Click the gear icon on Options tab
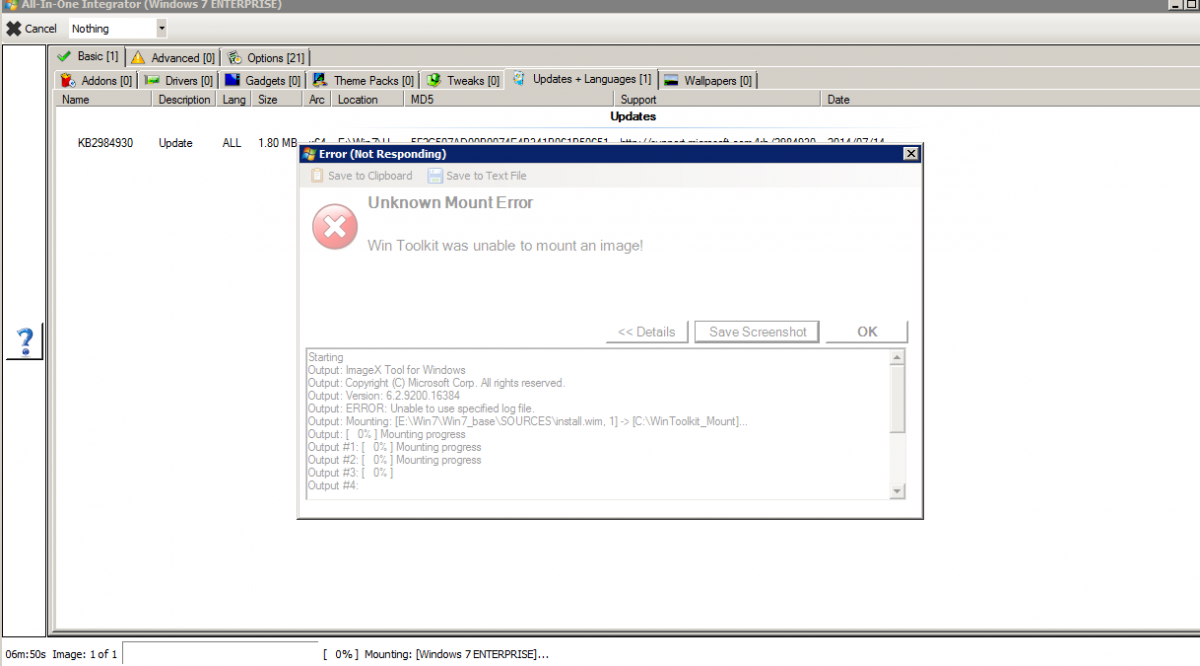The width and height of the screenshot is (1200, 666). [233, 58]
